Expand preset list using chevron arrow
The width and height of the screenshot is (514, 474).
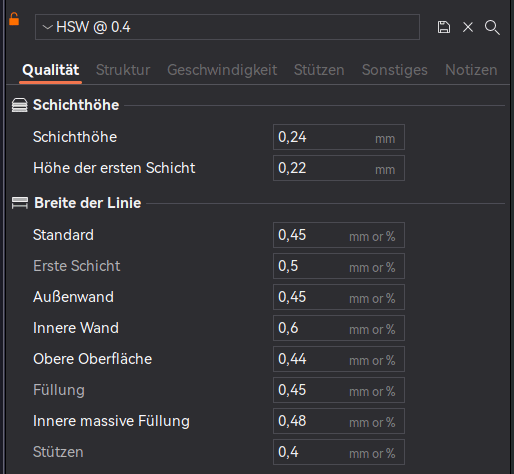point(48,27)
